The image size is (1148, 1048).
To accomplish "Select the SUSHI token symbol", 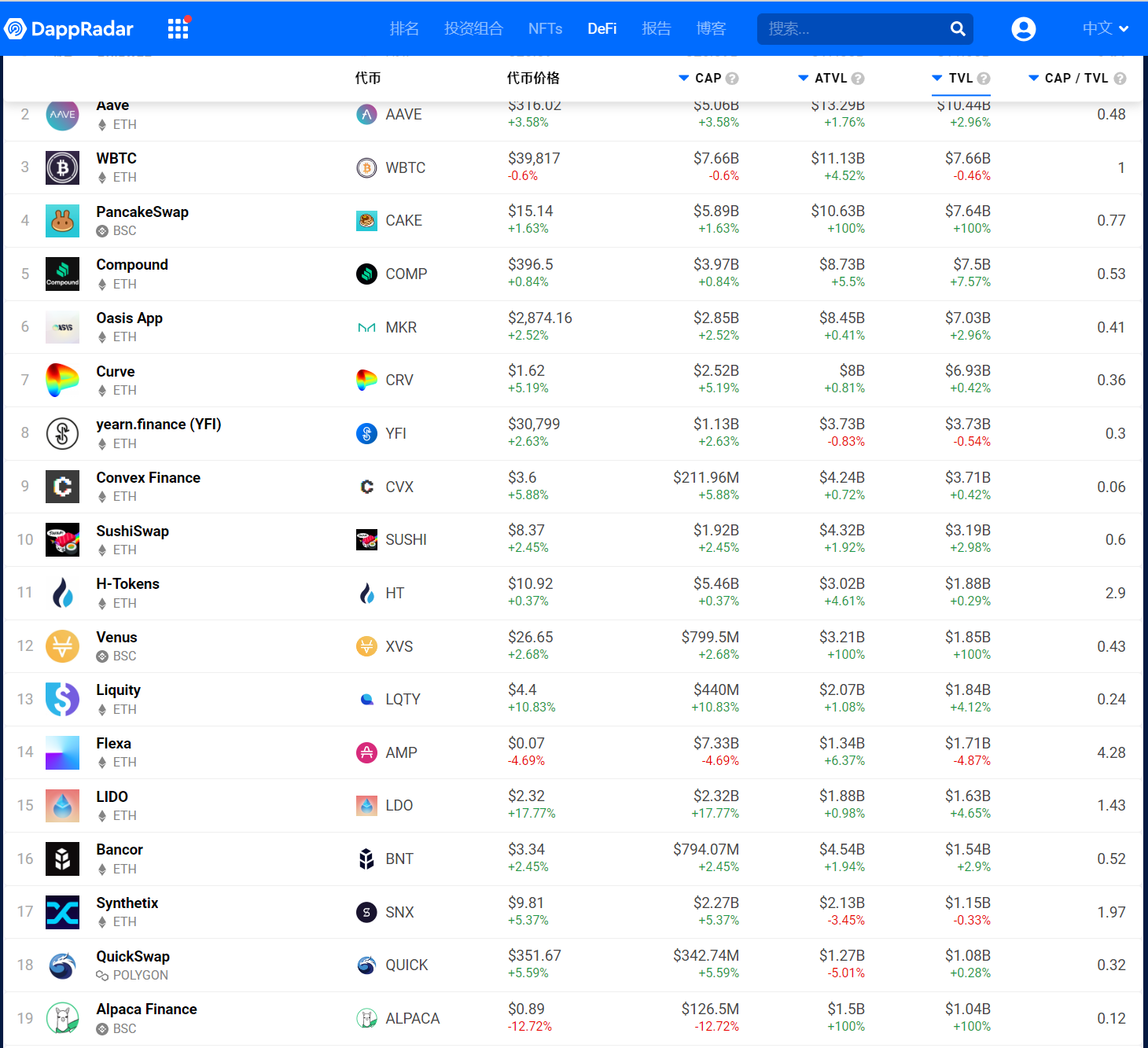I will 406,540.
